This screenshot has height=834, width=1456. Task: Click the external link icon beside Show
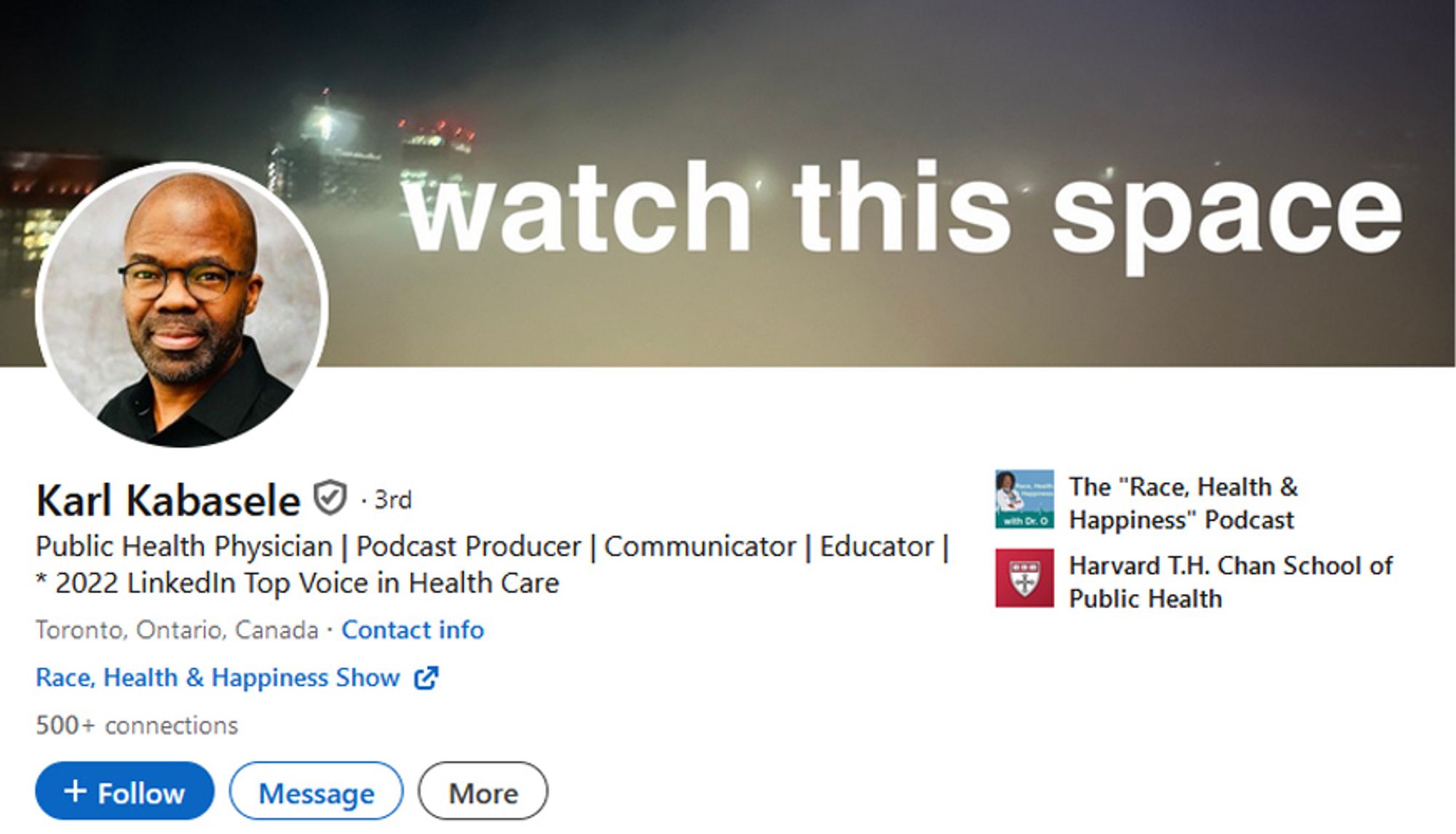426,677
